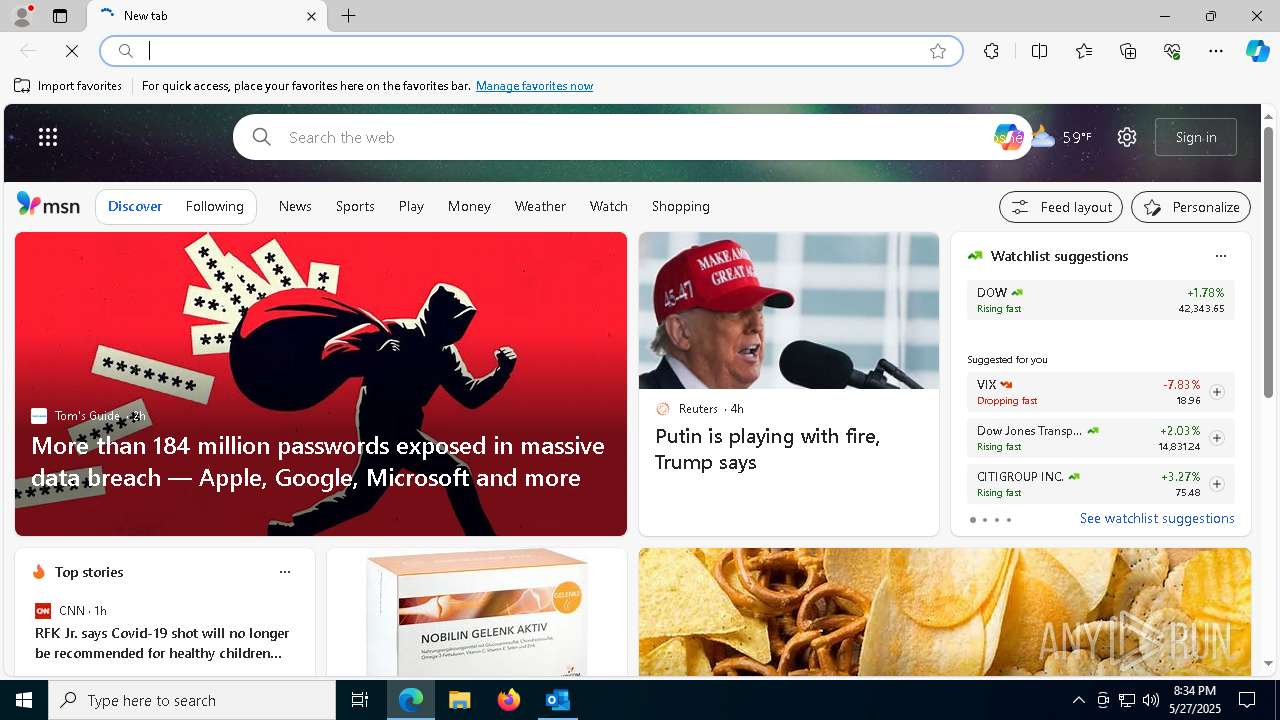
Task: Open the Play section
Action: [x=411, y=206]
